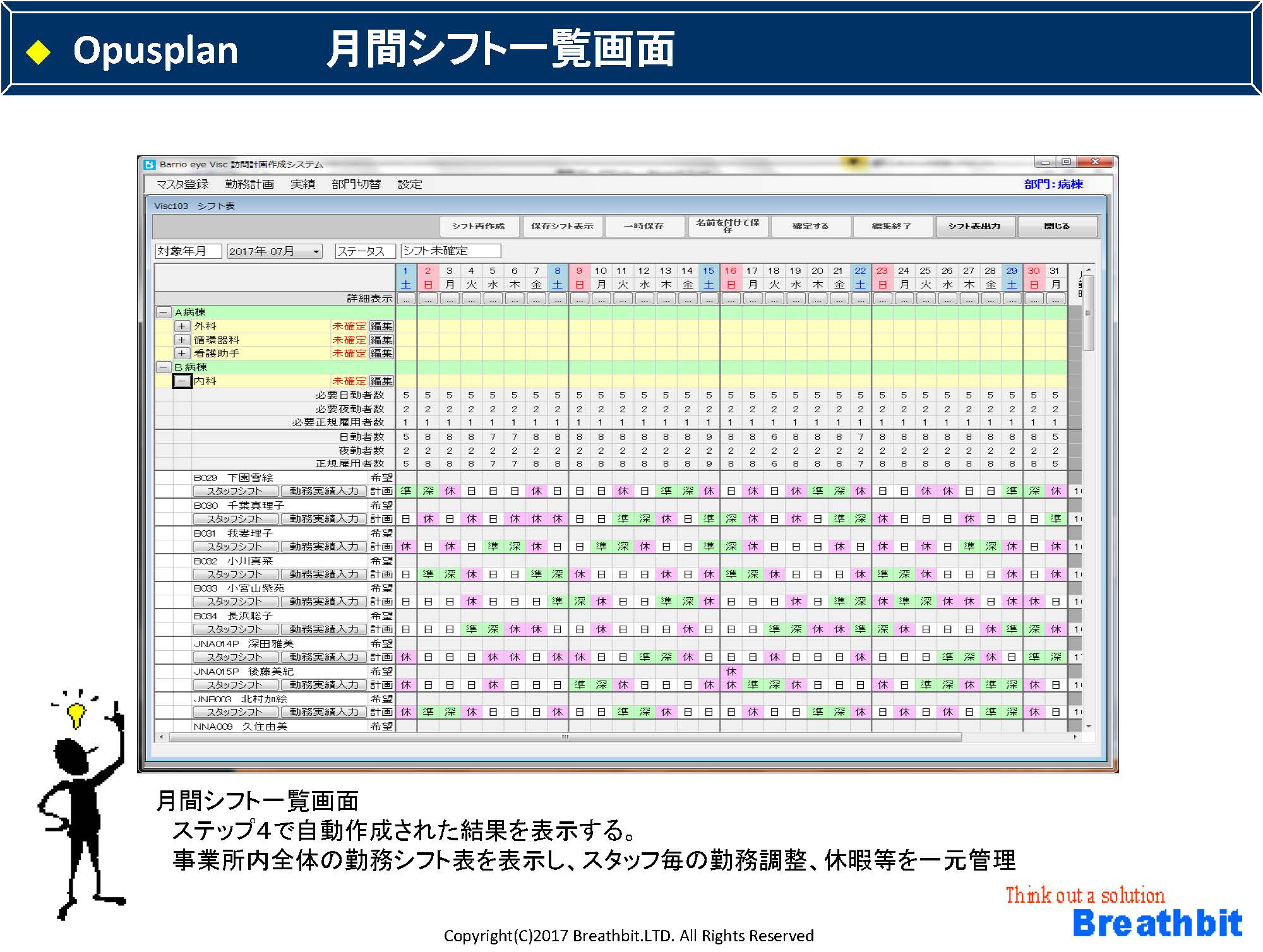1263x952 pixels.
Task: Open the 実績 menu
Action: [x=302, y=184]
